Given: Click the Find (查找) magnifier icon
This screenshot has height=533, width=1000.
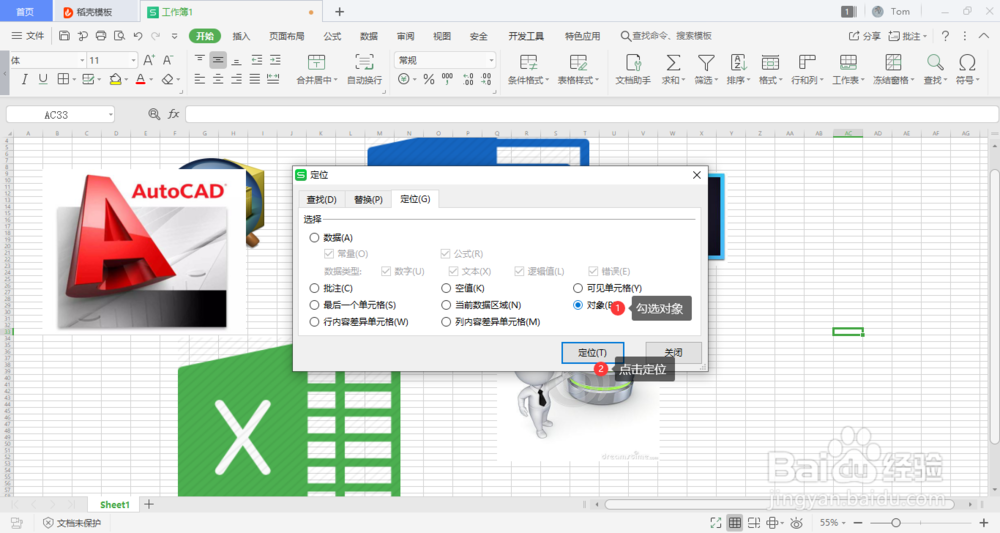Looking at the screenshot, I should pos(935,62).
